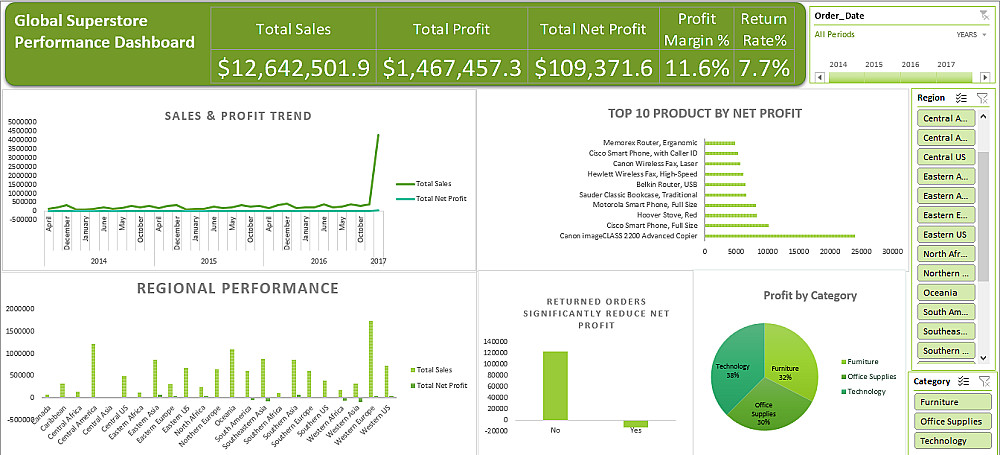Click the Region slicer scroll-down arrow
Image resolution: width=1000 pixels, height=455 pixels.
(x=984, y=358)
